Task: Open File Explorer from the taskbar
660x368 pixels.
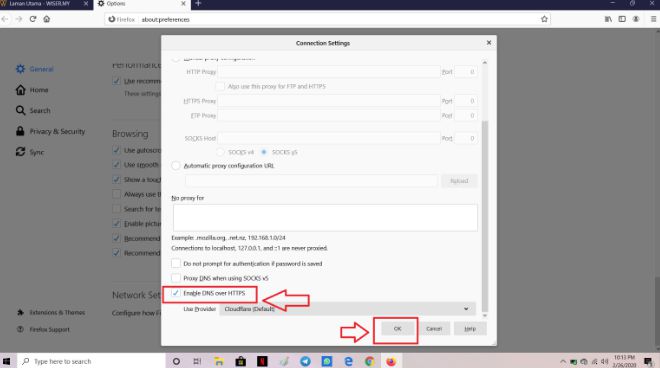Action: (219, 361)
